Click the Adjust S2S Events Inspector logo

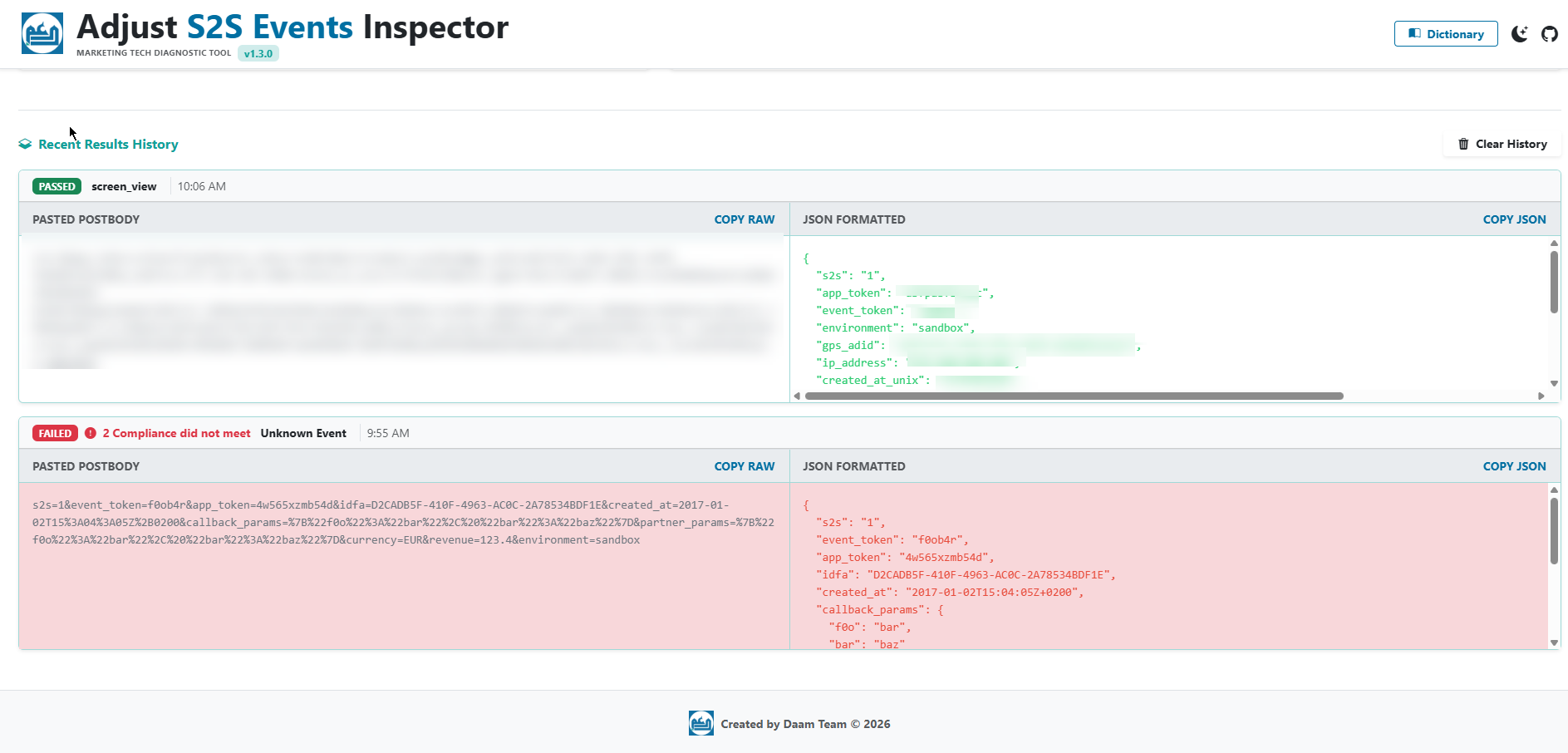coord(42,33)
